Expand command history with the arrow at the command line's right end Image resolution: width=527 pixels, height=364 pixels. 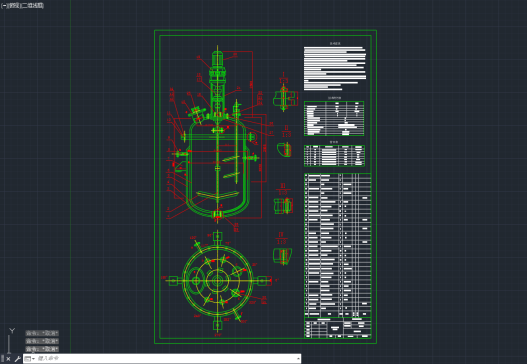tap(298, 359)
